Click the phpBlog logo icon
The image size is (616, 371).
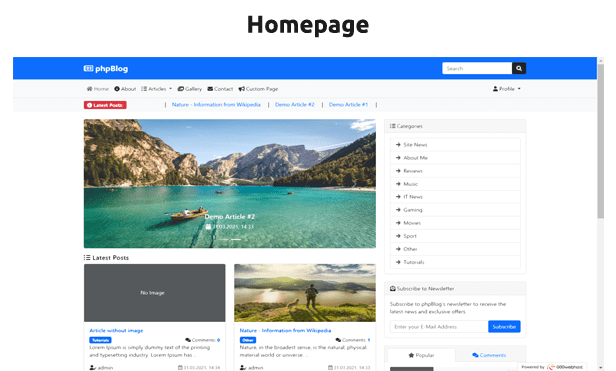pos(88,68)
